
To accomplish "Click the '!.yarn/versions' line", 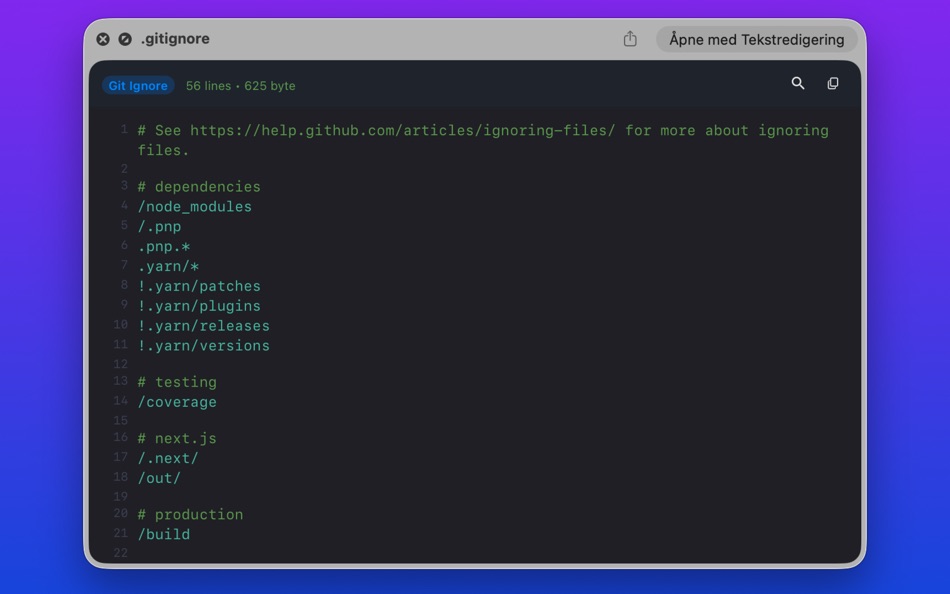I will coord(204,346).
